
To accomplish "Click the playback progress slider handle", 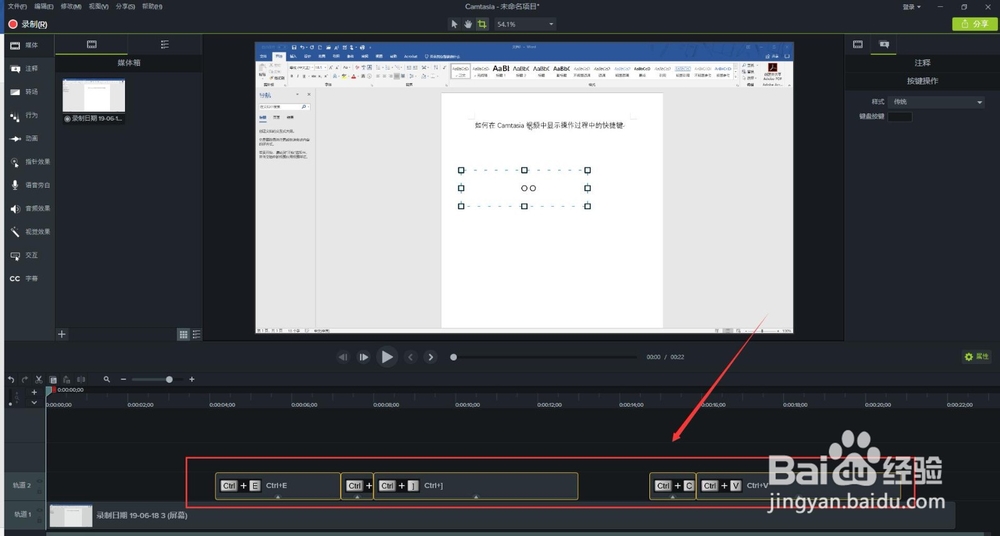I will (453, 357).
